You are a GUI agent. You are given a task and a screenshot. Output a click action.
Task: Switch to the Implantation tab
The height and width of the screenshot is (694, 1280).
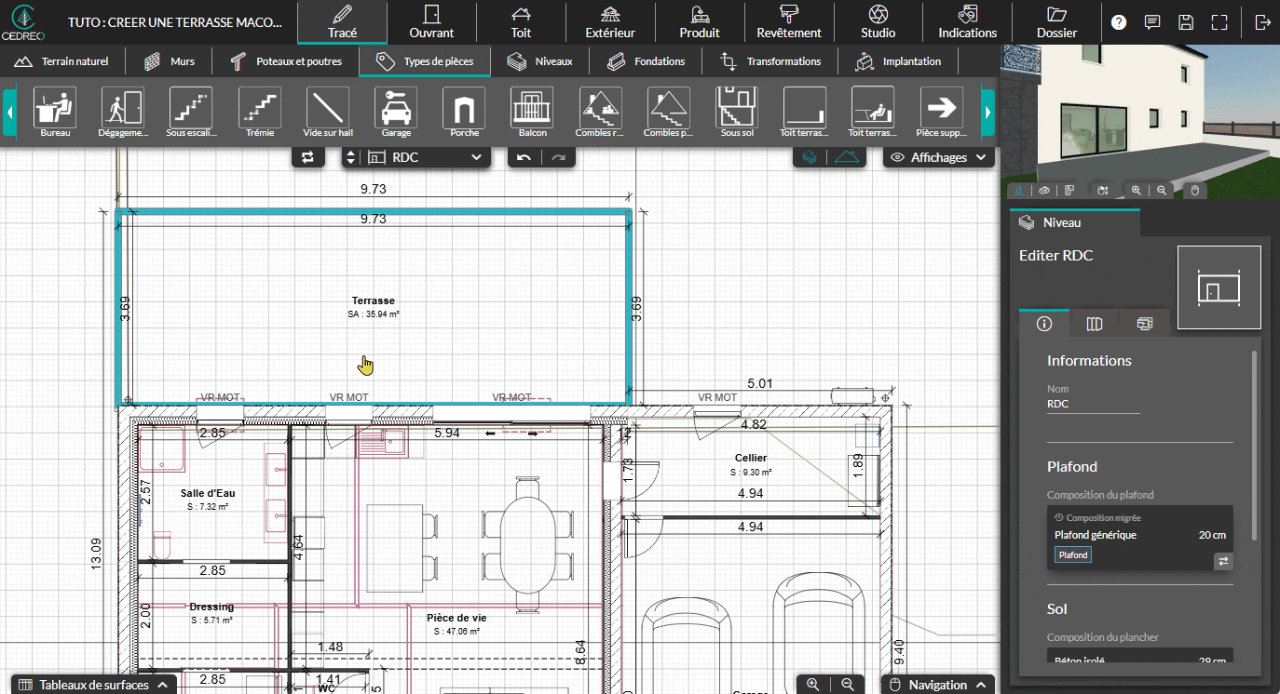pyautogui.click(x=898, y=61)
